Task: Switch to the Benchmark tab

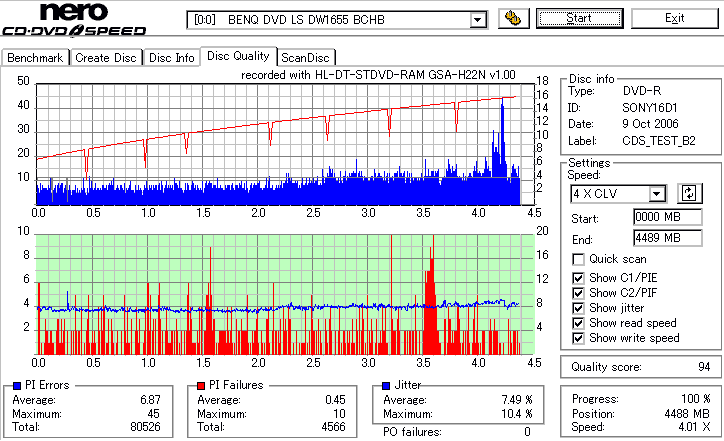Action: pyautogui.click(x=35, y=58)
